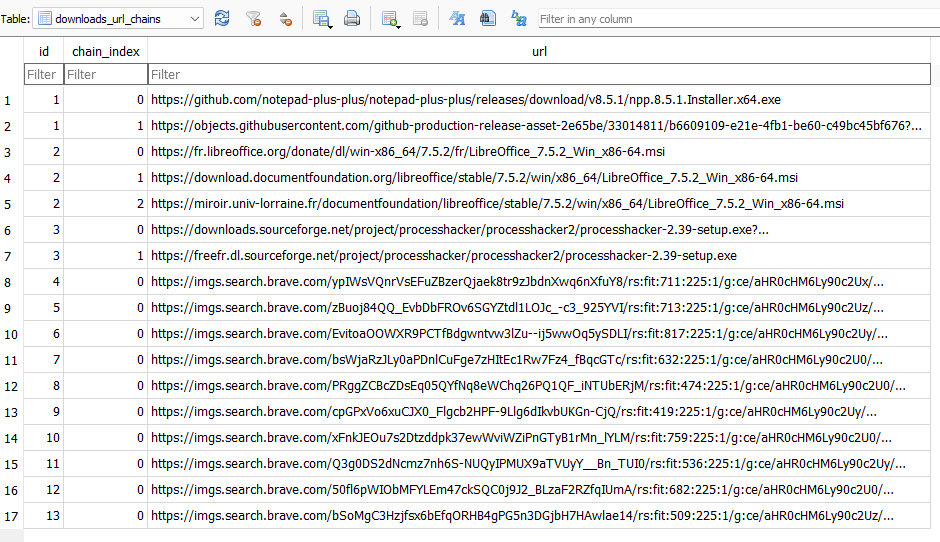Select chain_index cell in row 7
This screenshot has width=940, height=542.
pos(106,255)
